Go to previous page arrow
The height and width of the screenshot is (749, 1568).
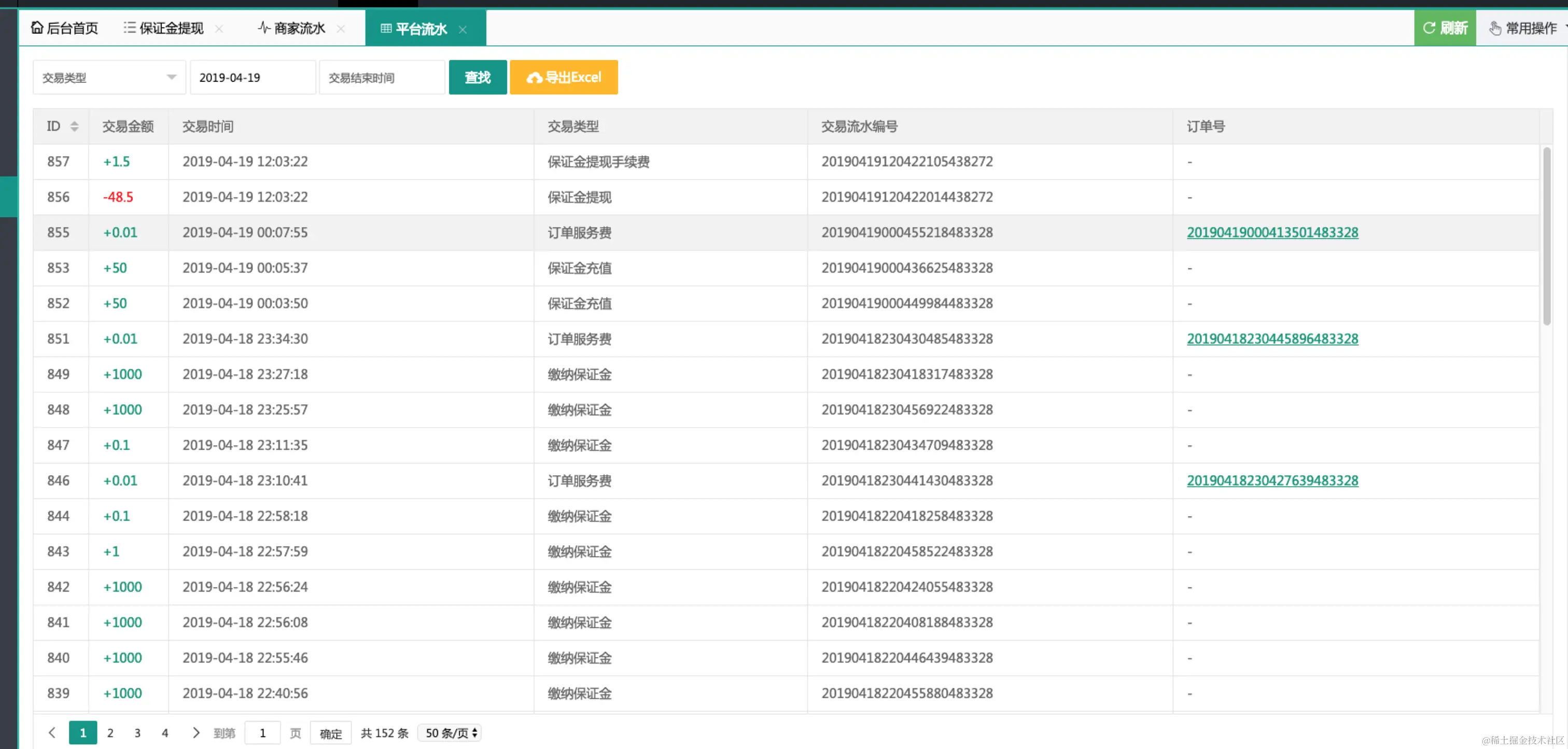tap(52, 732)
